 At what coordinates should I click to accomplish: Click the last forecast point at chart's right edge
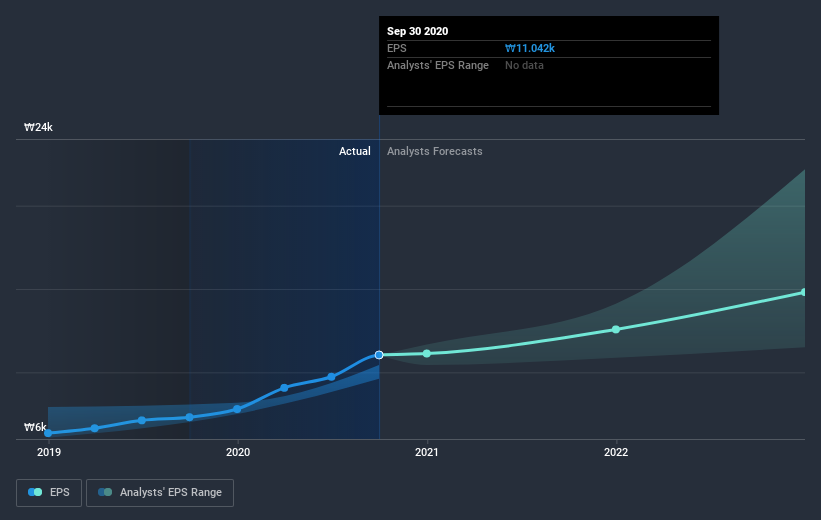[x=804, y=292]
